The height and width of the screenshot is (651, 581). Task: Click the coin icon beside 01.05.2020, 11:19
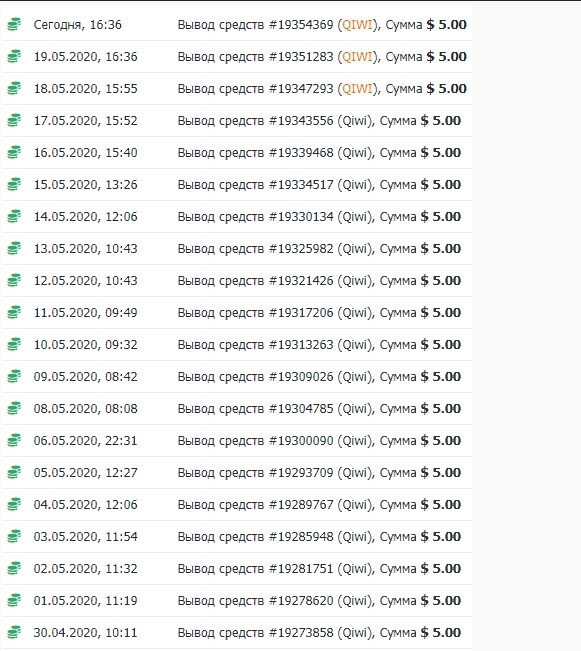[14, 600]
